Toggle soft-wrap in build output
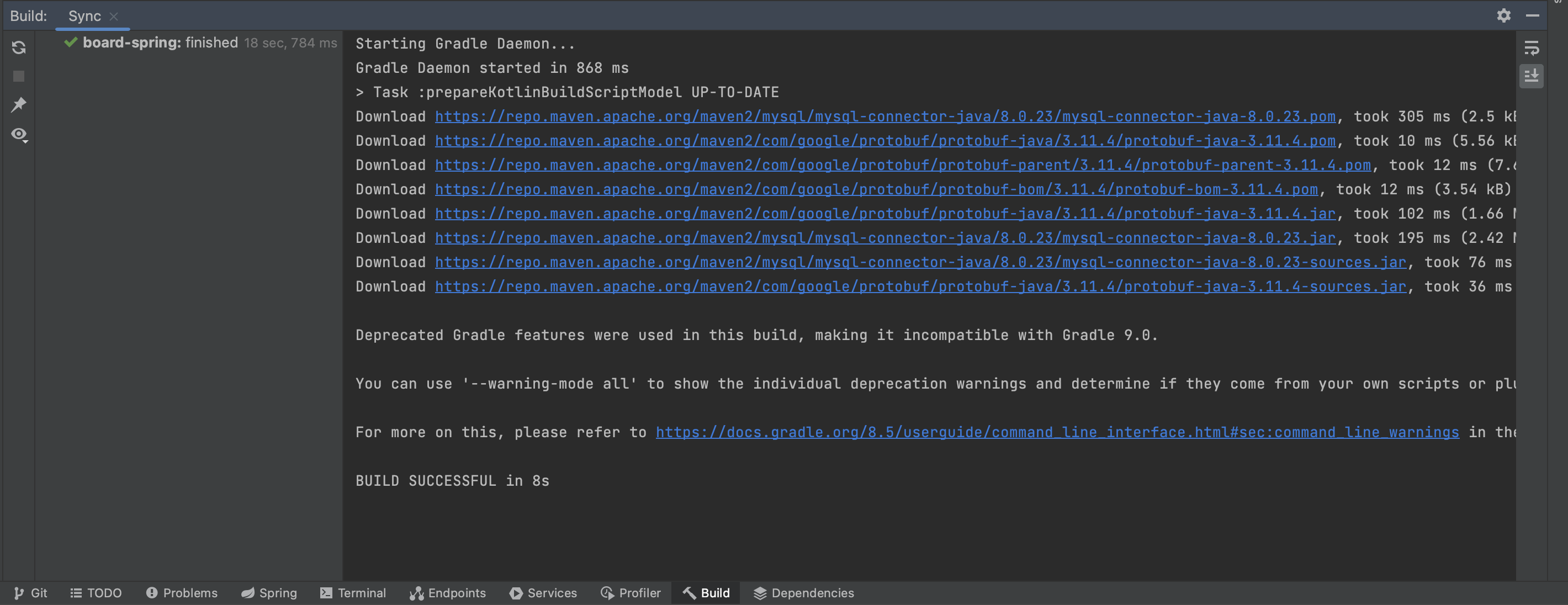The width and height of the screenshot is (1568, 605). coord(1533,49)
